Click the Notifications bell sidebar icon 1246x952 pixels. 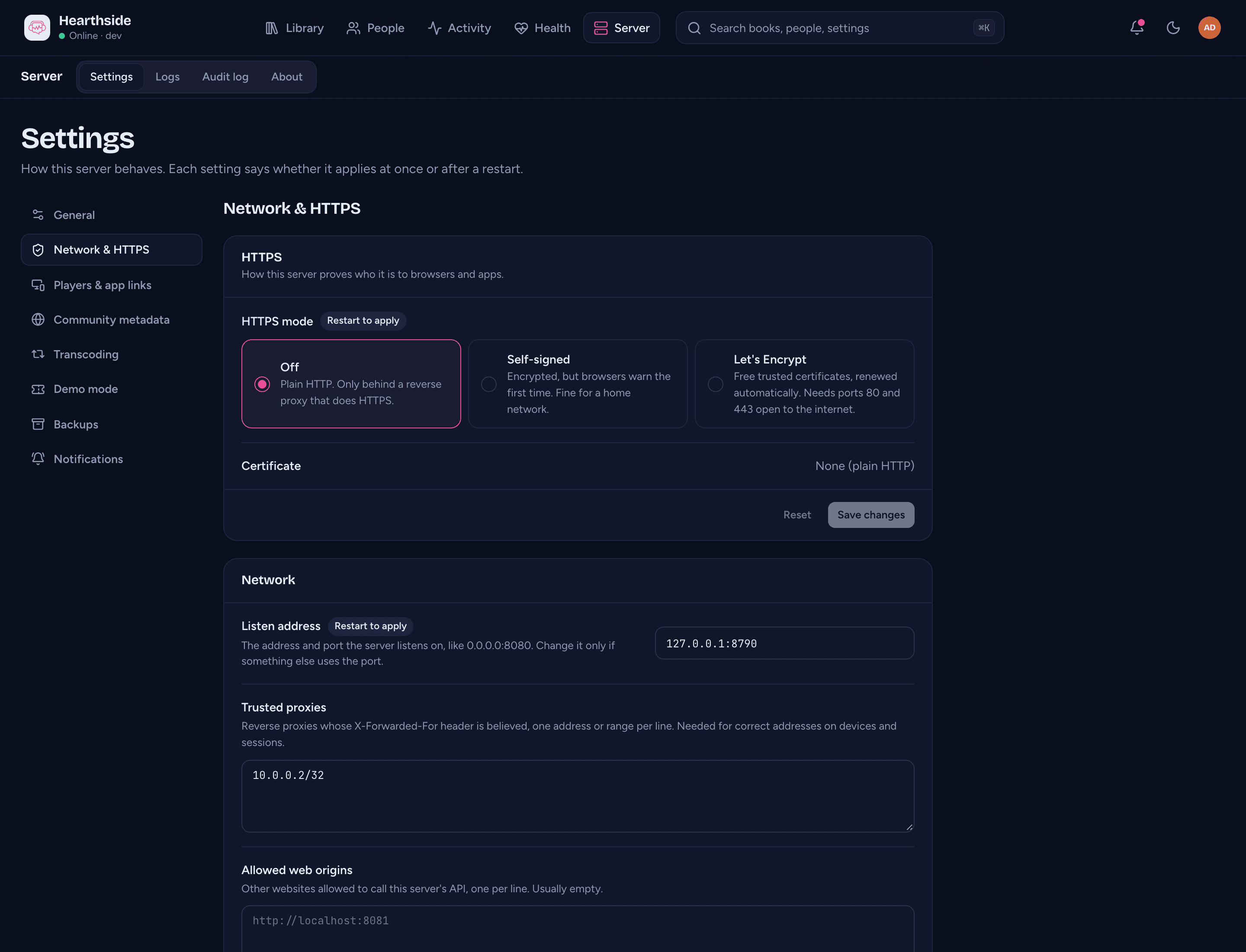[38, 459]
